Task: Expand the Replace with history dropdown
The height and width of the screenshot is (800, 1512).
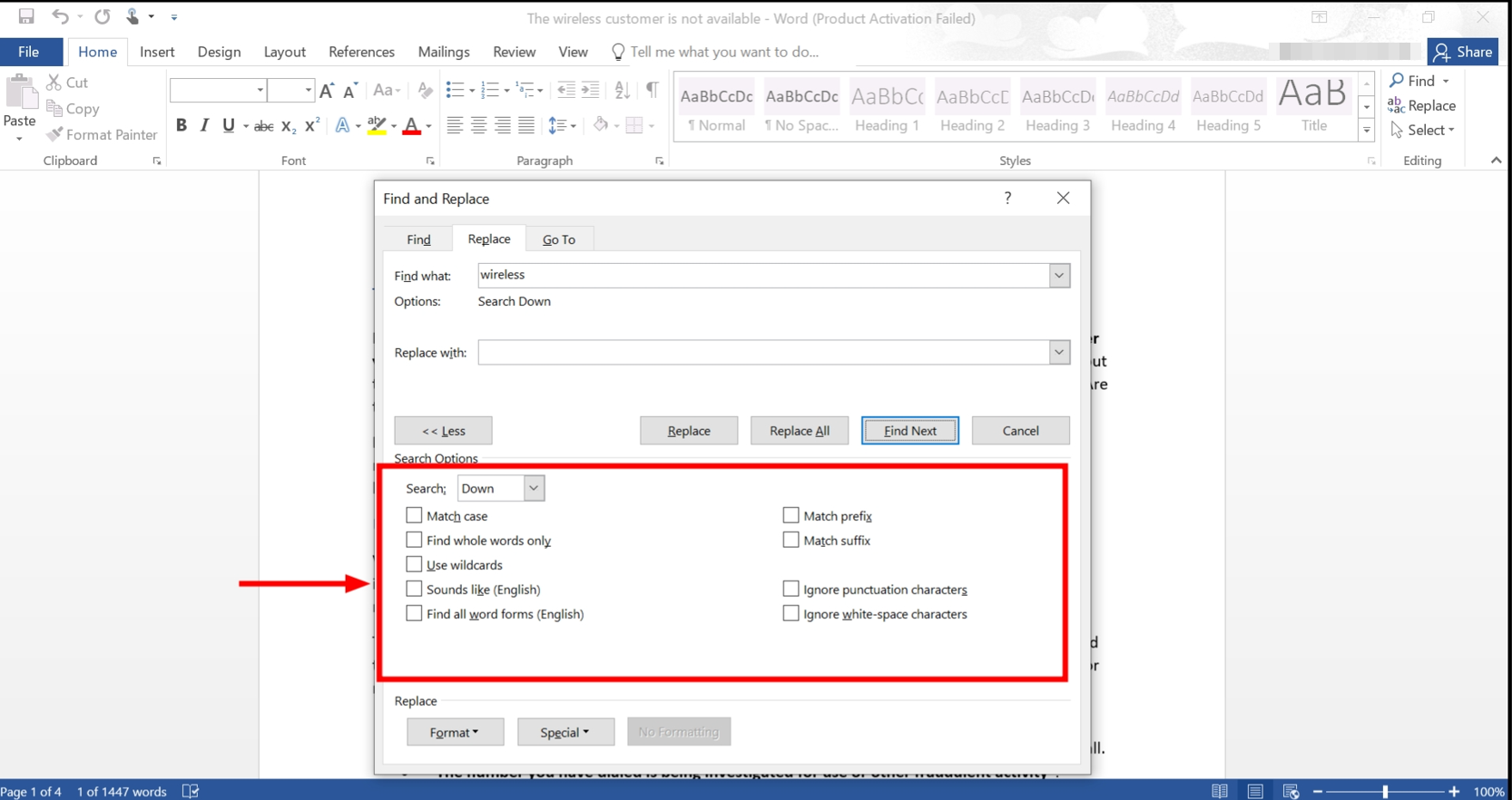Action: click(x=1059, y=352)
